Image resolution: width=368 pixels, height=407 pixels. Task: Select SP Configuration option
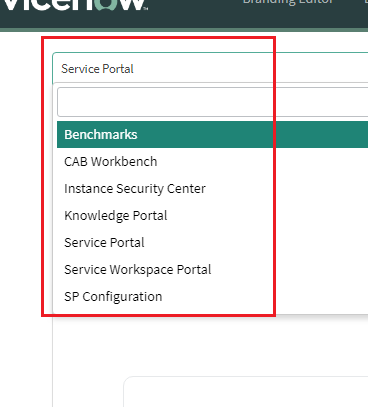point(213,297)
